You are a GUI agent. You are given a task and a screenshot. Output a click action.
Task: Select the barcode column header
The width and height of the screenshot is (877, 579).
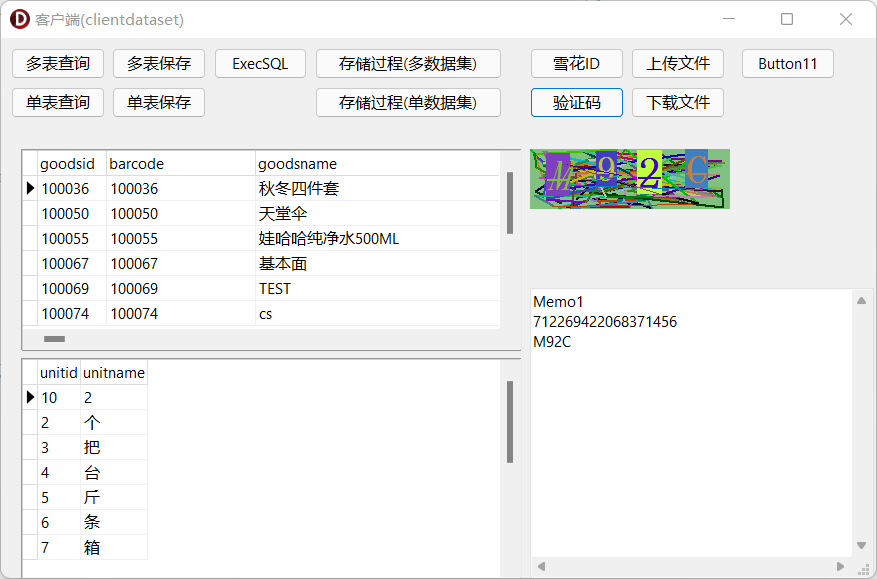coord(181,164)
